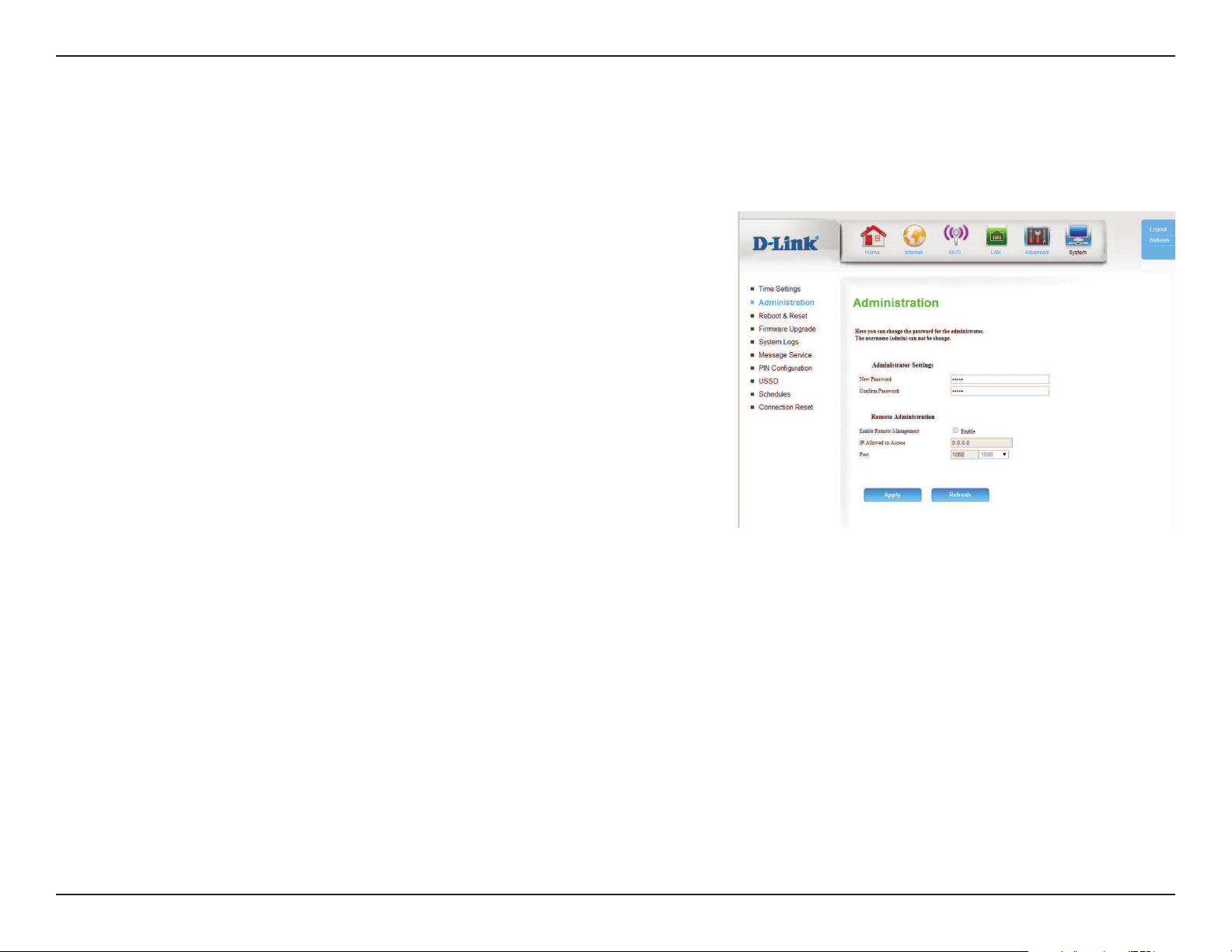Image resolution: width=1232 pixels, height=952 pixels.
Task: Select Administration in the sidebar
Action: 787,302
